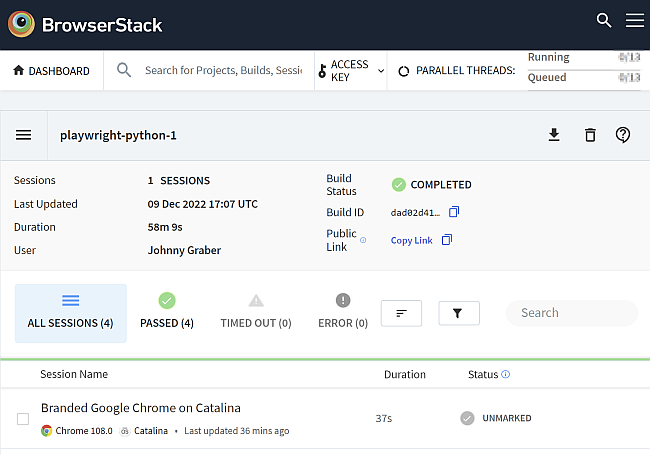Screen dimensions: 650x455
Task: Focus the Search for Projects, Builds field
Action: click(x=224, y=70)
